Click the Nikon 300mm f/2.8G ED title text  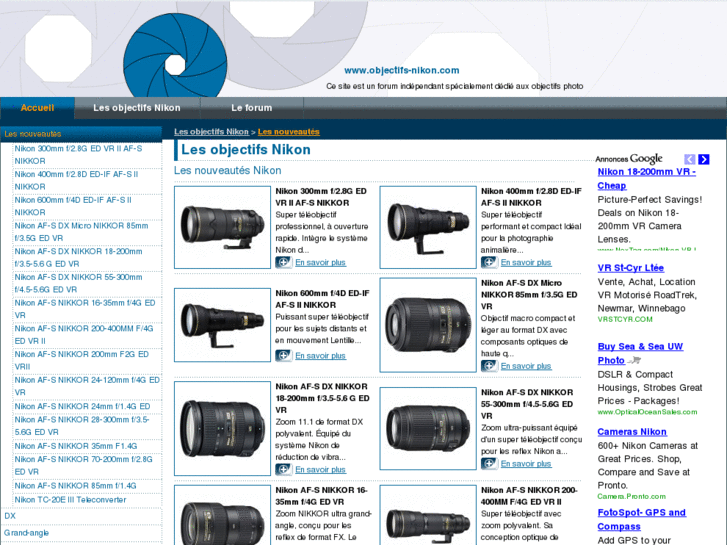321,197
